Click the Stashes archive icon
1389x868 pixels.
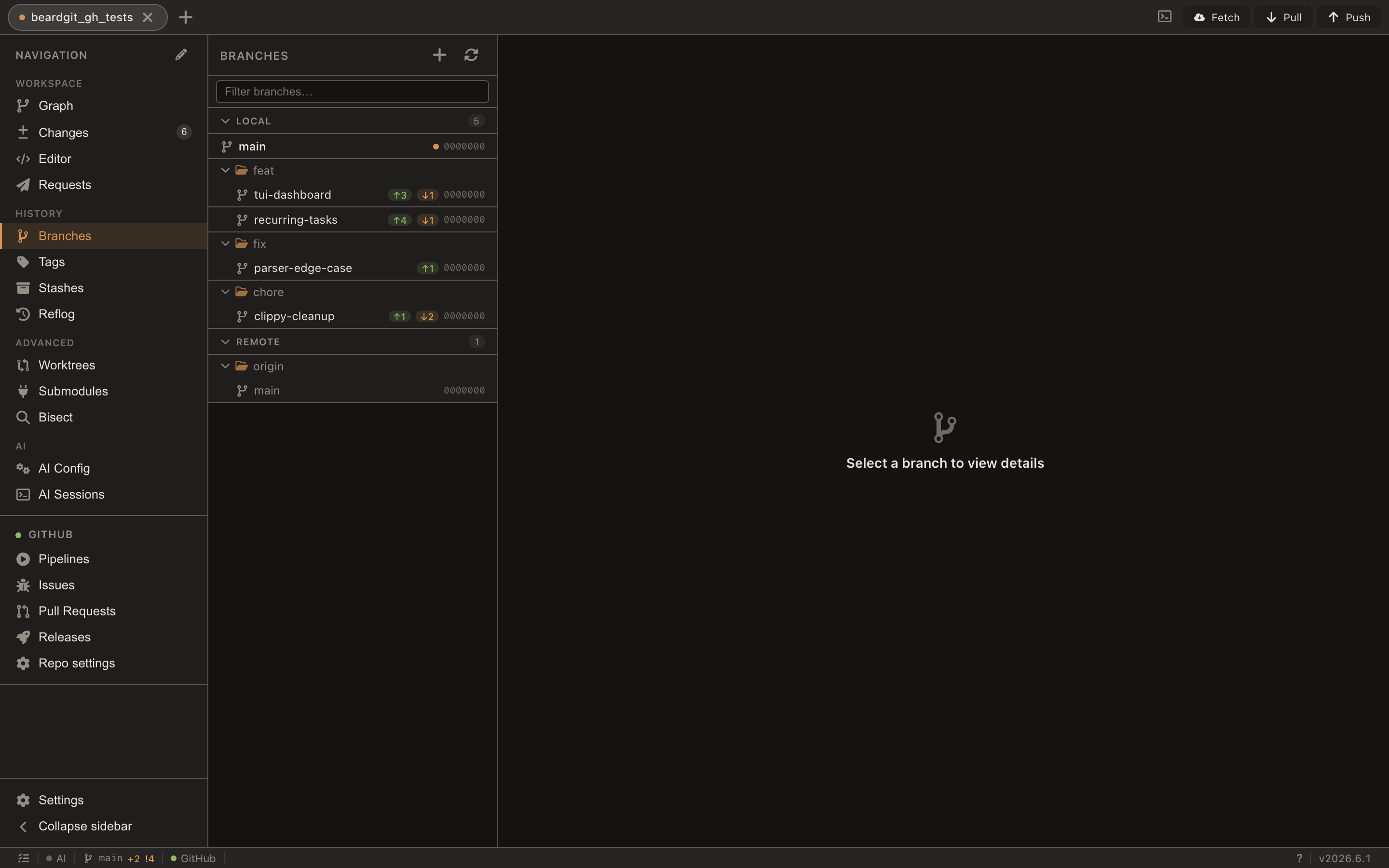tap(23, 287)
